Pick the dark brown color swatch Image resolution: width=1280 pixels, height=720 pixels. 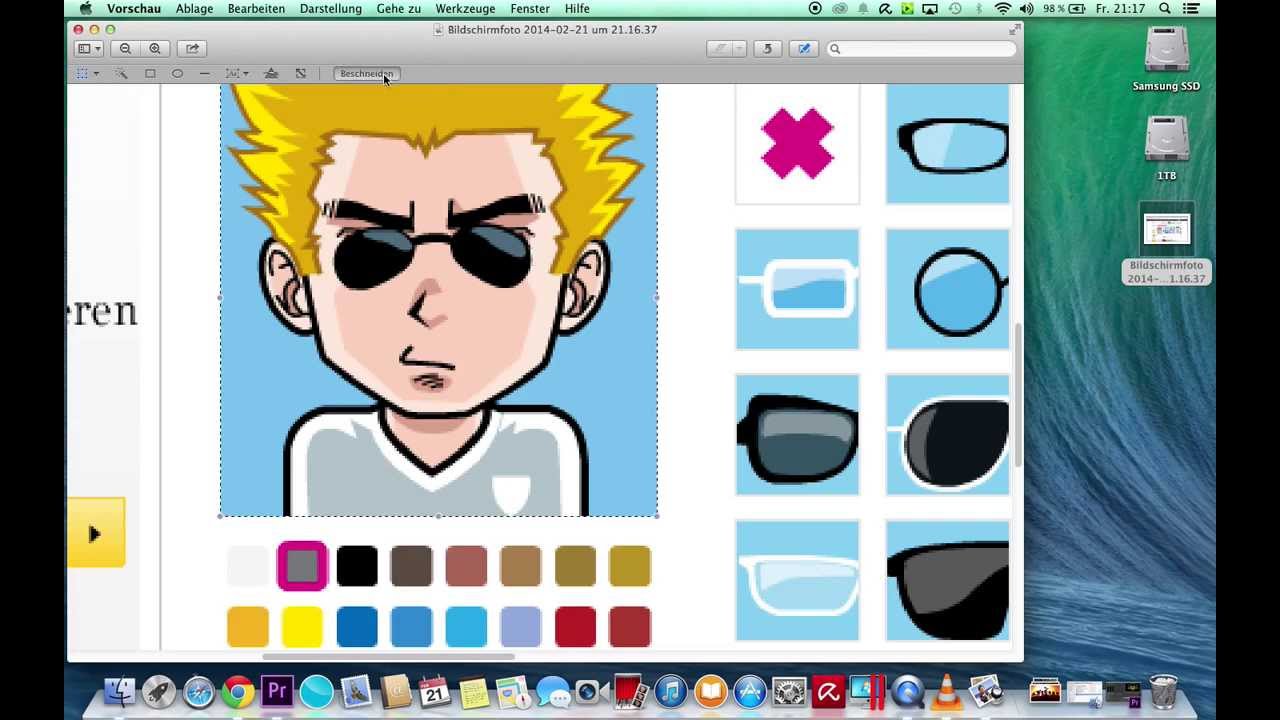[411, 566]
